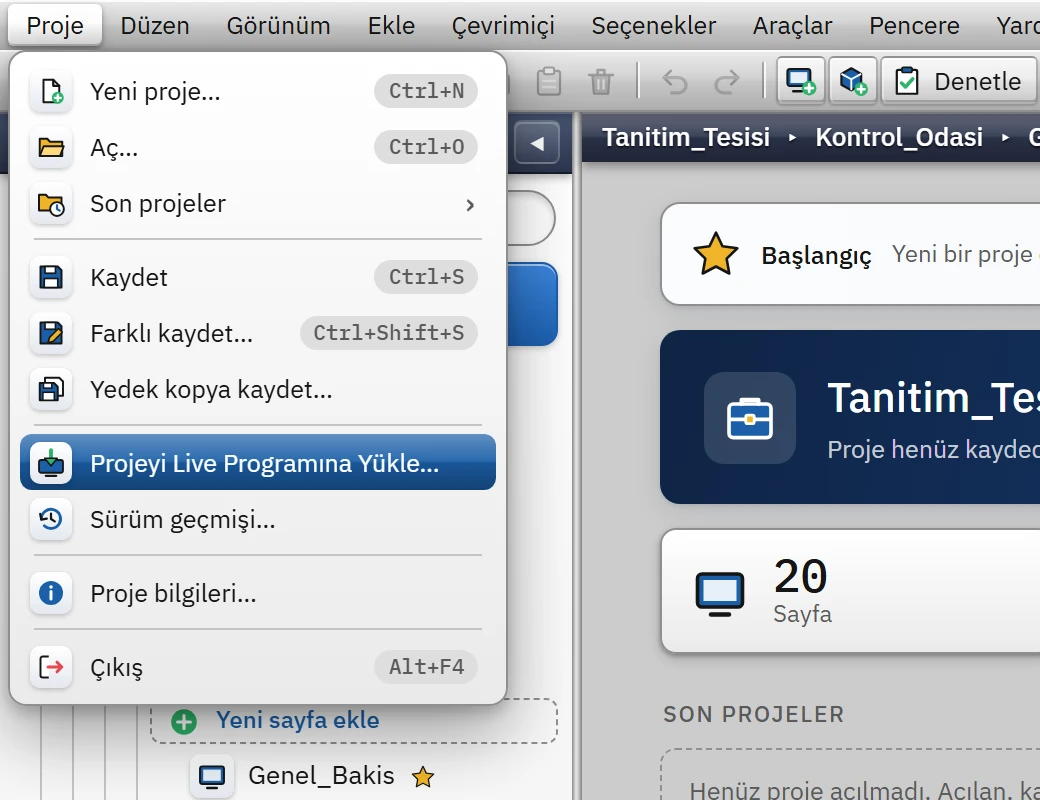Click the recent projects folder-clock icon

[x=51, y=204]
